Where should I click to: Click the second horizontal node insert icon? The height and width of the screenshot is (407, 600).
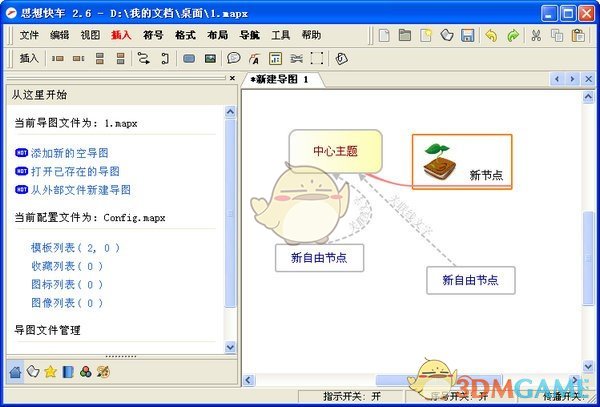click(79, 59)
